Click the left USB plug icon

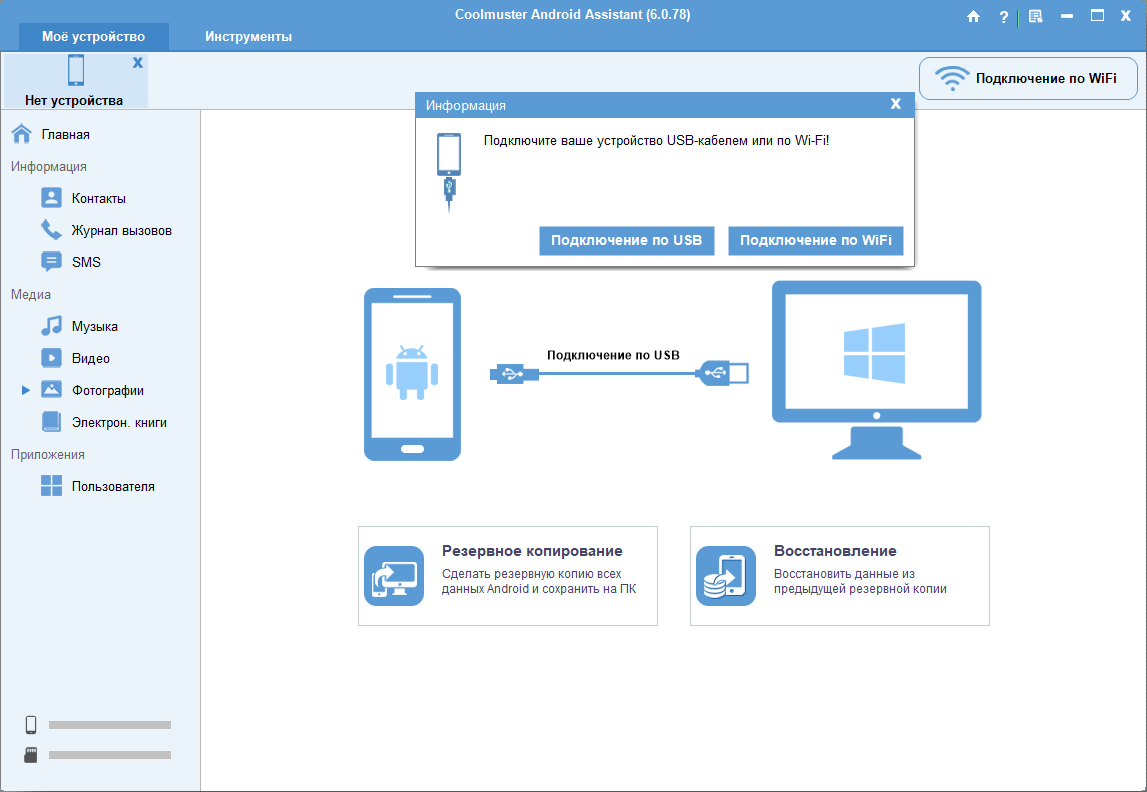coord(514,374)
